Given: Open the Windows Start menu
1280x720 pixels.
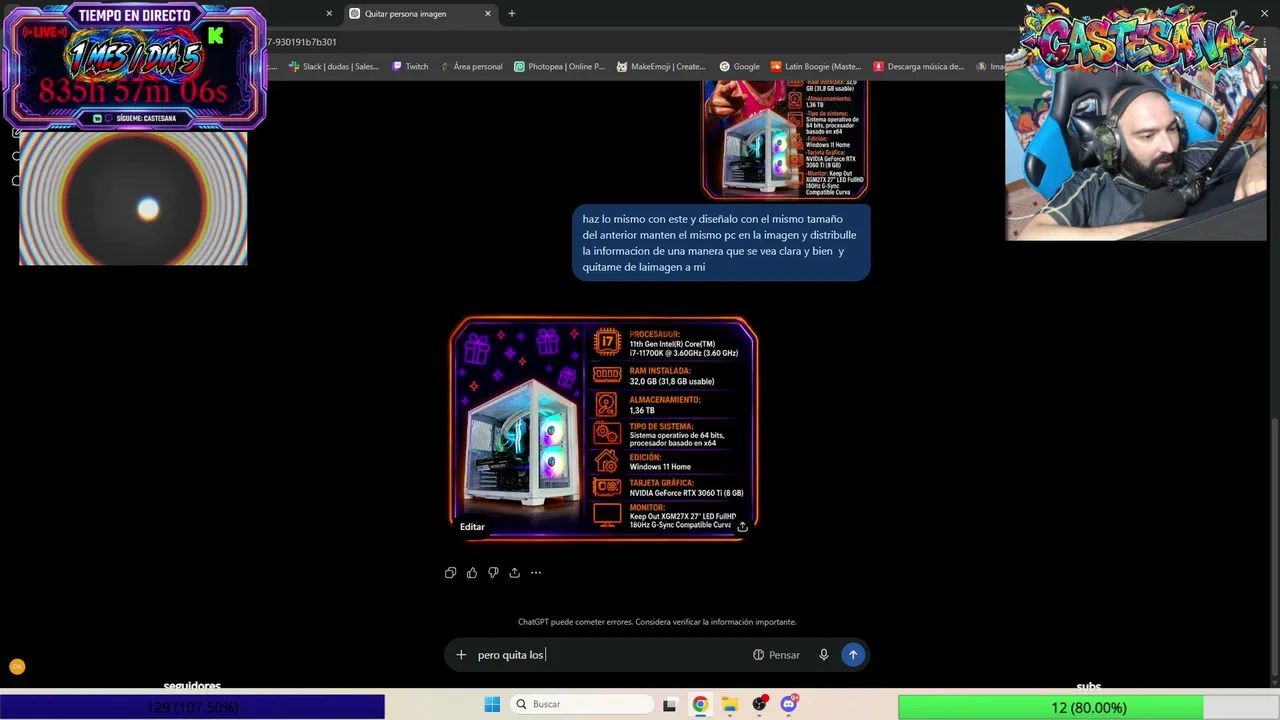Looking at the screenshot, I should tap(492, 704).
